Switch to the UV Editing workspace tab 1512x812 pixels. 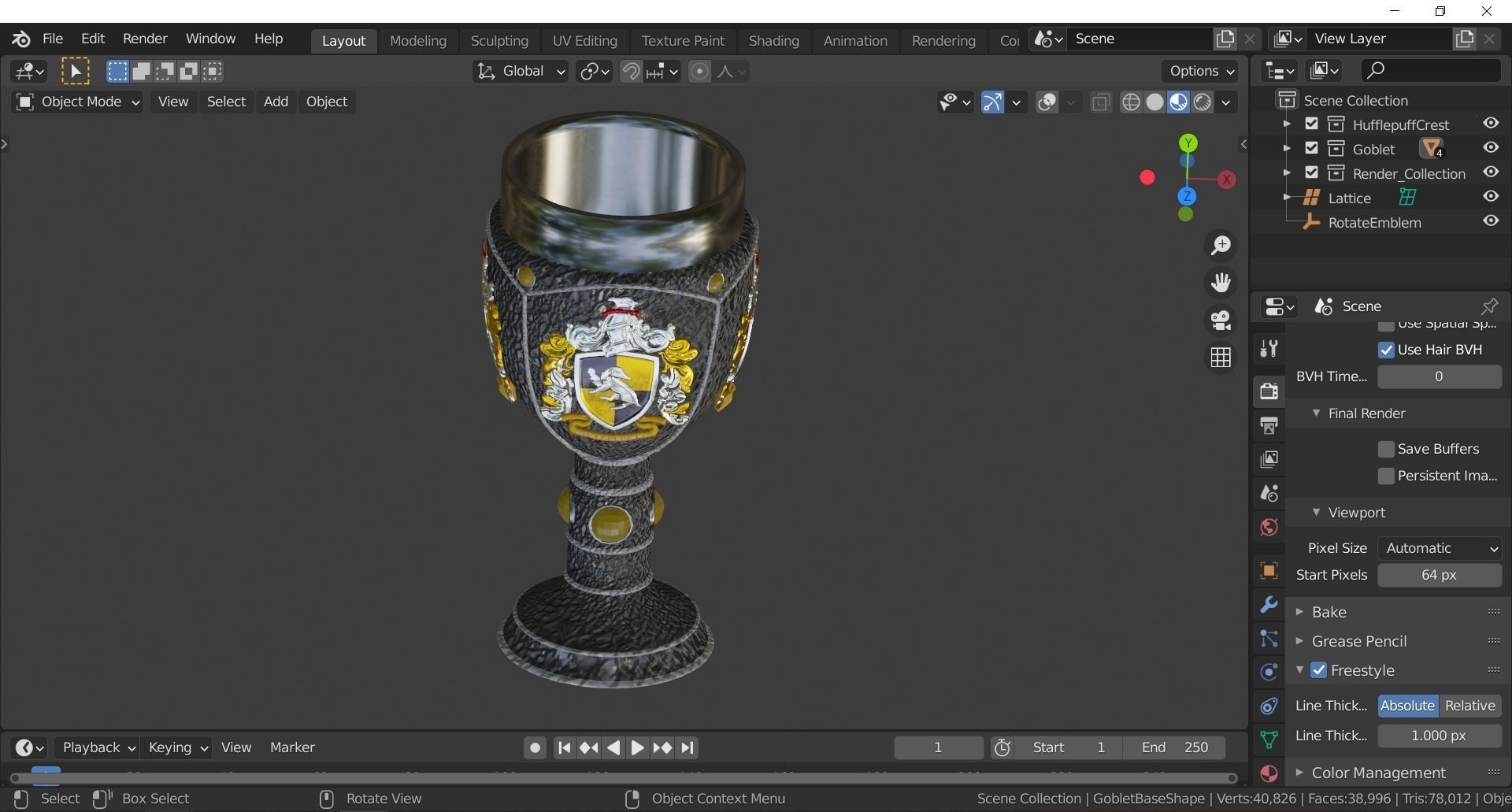[x=584, y=40]
